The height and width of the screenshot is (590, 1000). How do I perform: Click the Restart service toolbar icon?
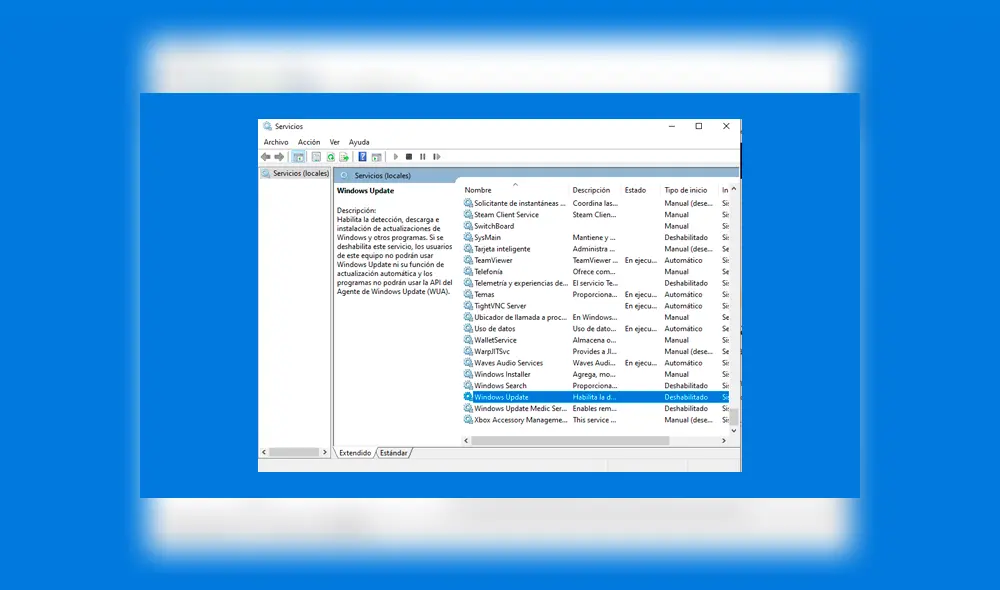tap(435, 157)
